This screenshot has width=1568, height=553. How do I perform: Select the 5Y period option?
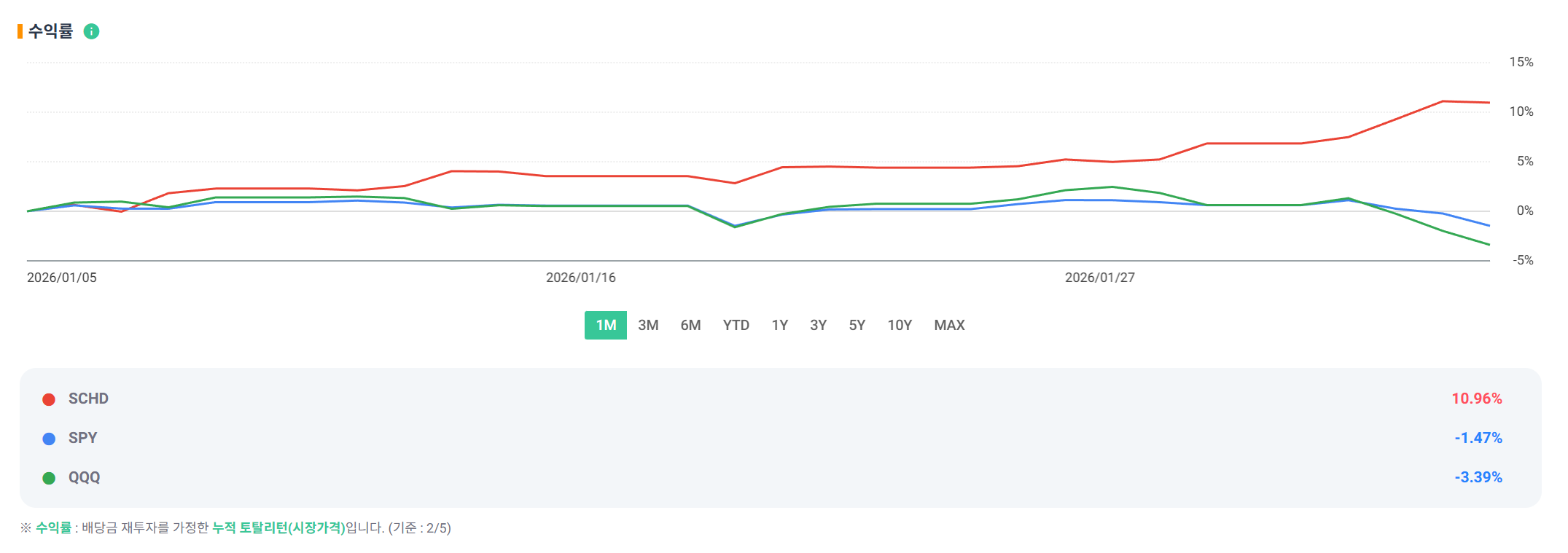[x=857, y=325]
